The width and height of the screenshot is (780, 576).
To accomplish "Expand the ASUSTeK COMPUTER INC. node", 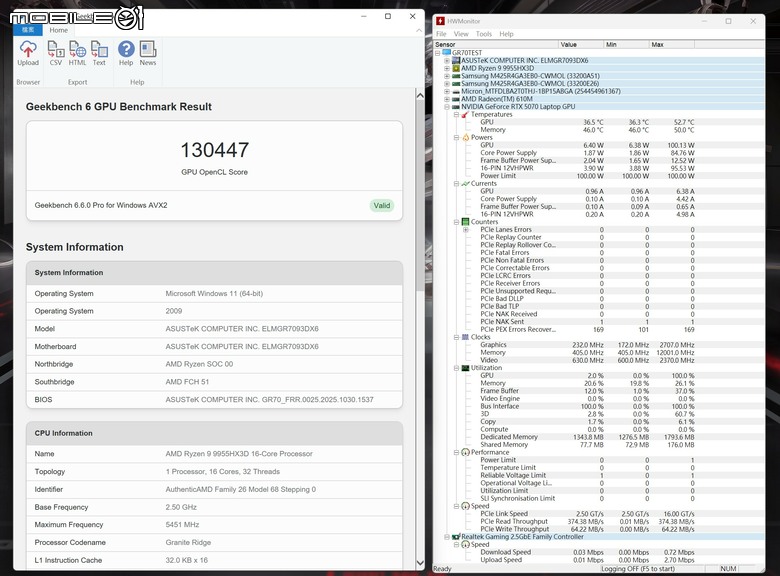I will (447, 61).
